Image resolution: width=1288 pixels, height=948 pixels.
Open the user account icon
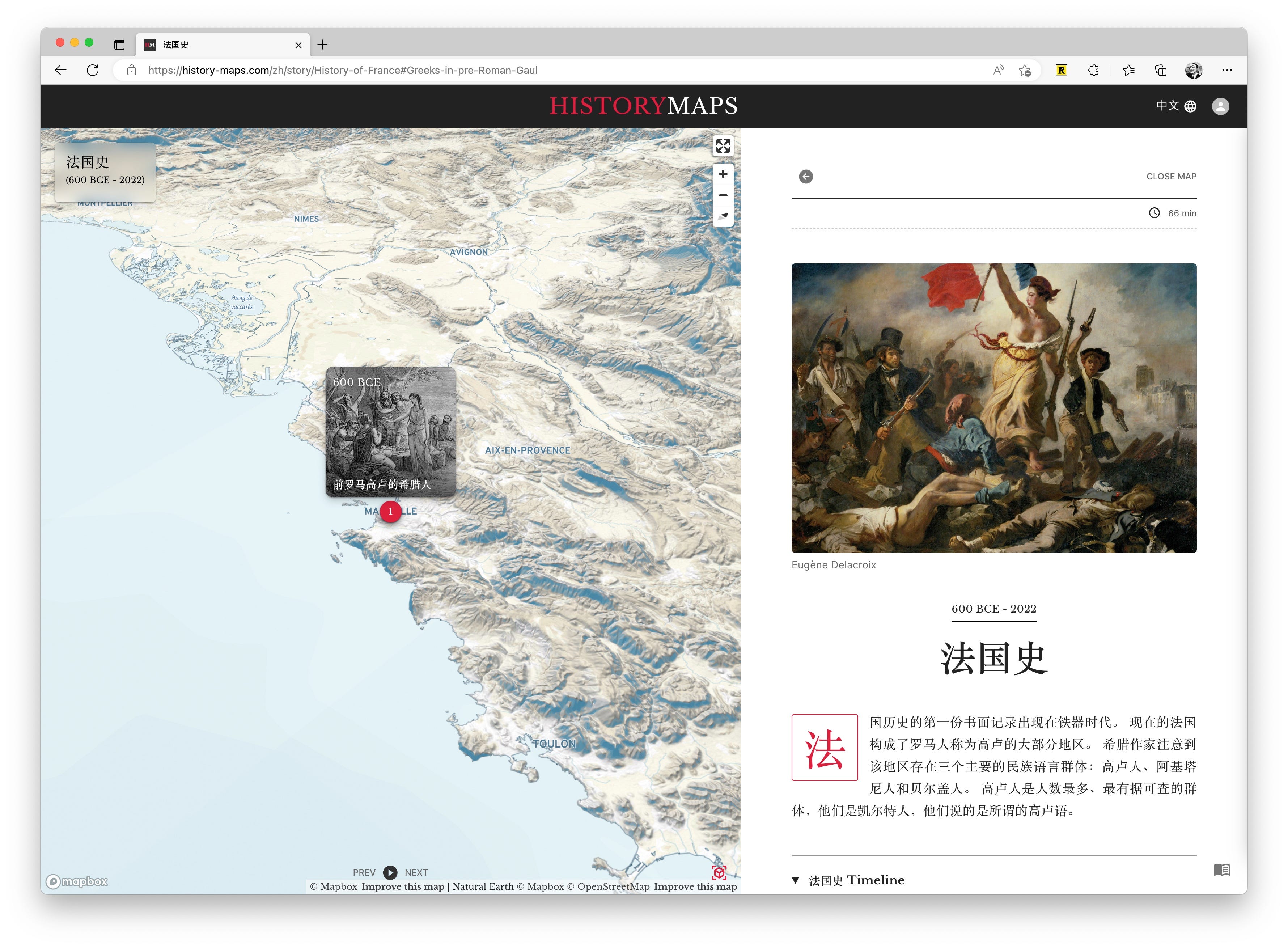click(1220, 106)
